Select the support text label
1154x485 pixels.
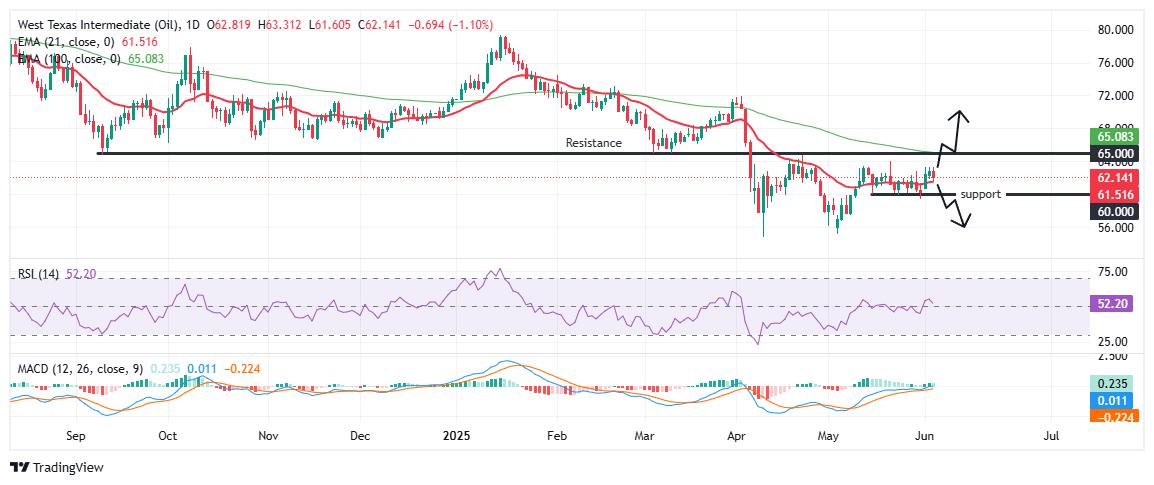tap(981, 194)
